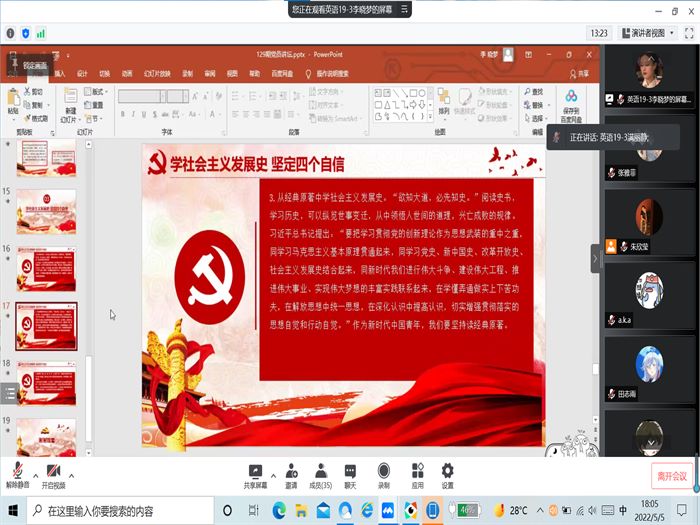Open the viewing-screen banner menu icon
The width and height of the screenshot is (700, 525).
(404, 9)
